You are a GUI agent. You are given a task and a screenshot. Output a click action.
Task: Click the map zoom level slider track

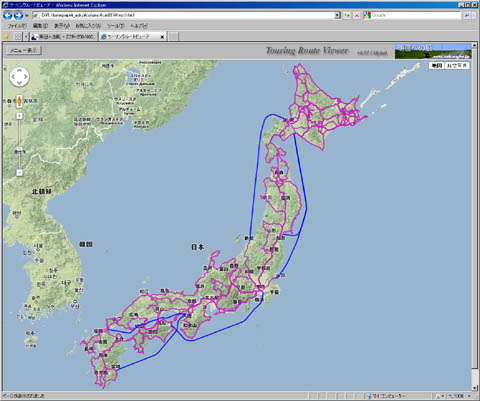coord(19,144)
